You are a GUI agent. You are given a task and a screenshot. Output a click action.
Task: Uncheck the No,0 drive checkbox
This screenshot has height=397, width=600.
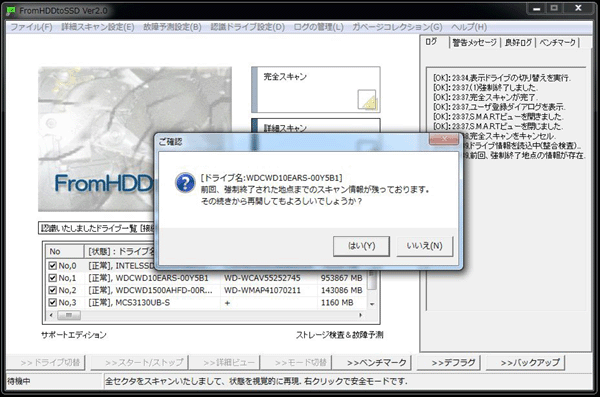(x=52, y=266)
